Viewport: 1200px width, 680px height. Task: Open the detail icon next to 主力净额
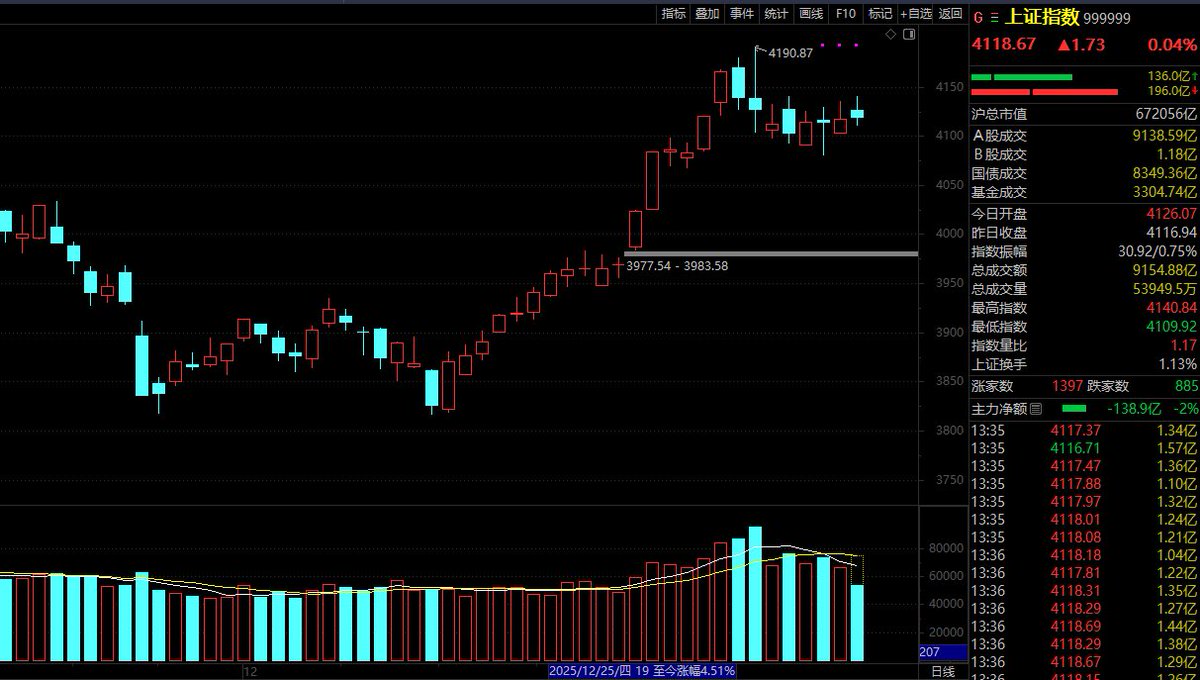1035,408
